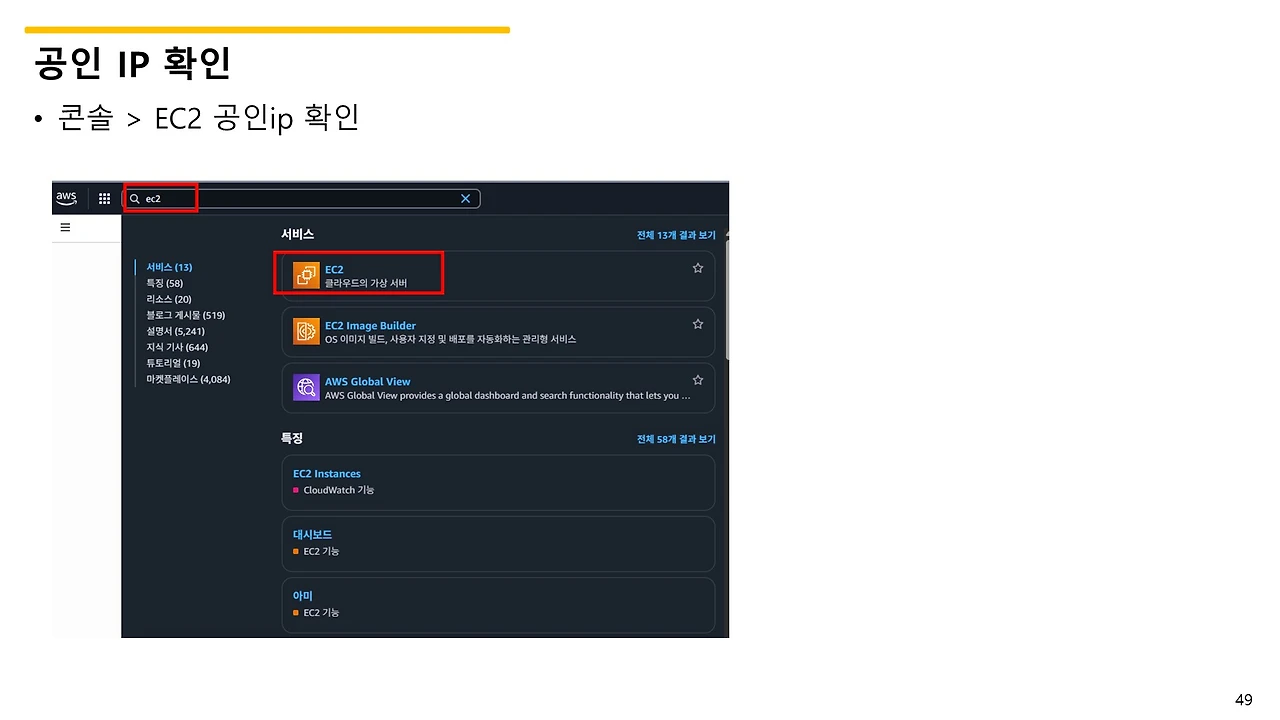Click the magnifier icon in the search bar
This screenshot has height=720, width=1280.
[x=134, y=198]
